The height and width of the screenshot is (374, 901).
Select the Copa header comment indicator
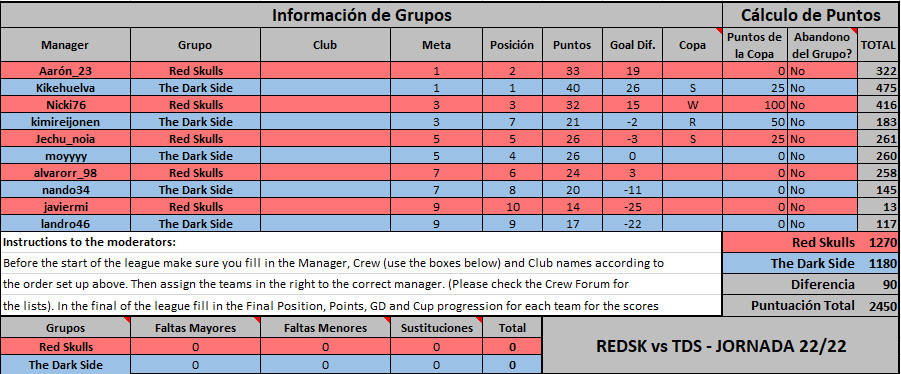[719, 31]
